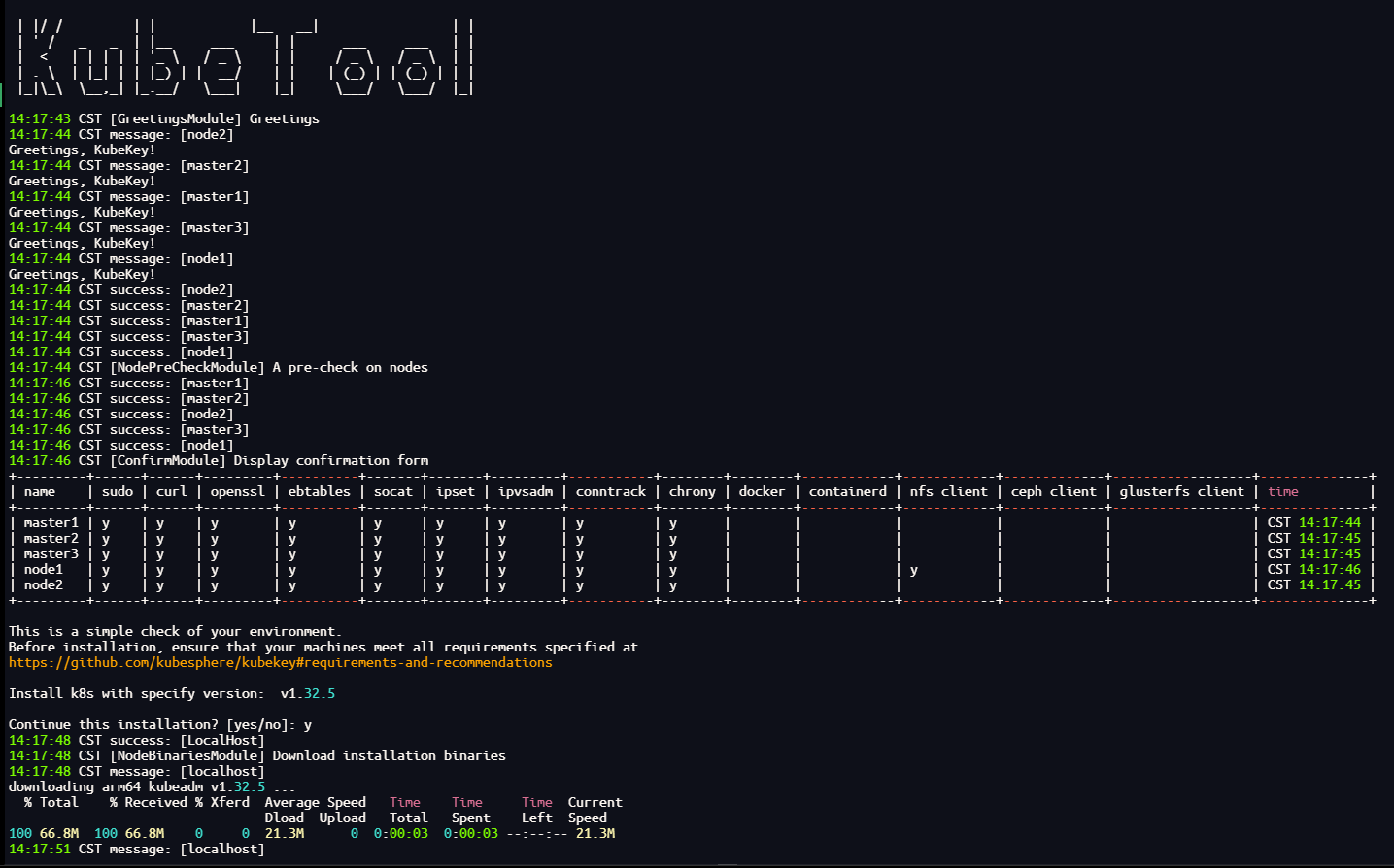Click the 'Install k8s with specify version' line

tap(172, 693)
